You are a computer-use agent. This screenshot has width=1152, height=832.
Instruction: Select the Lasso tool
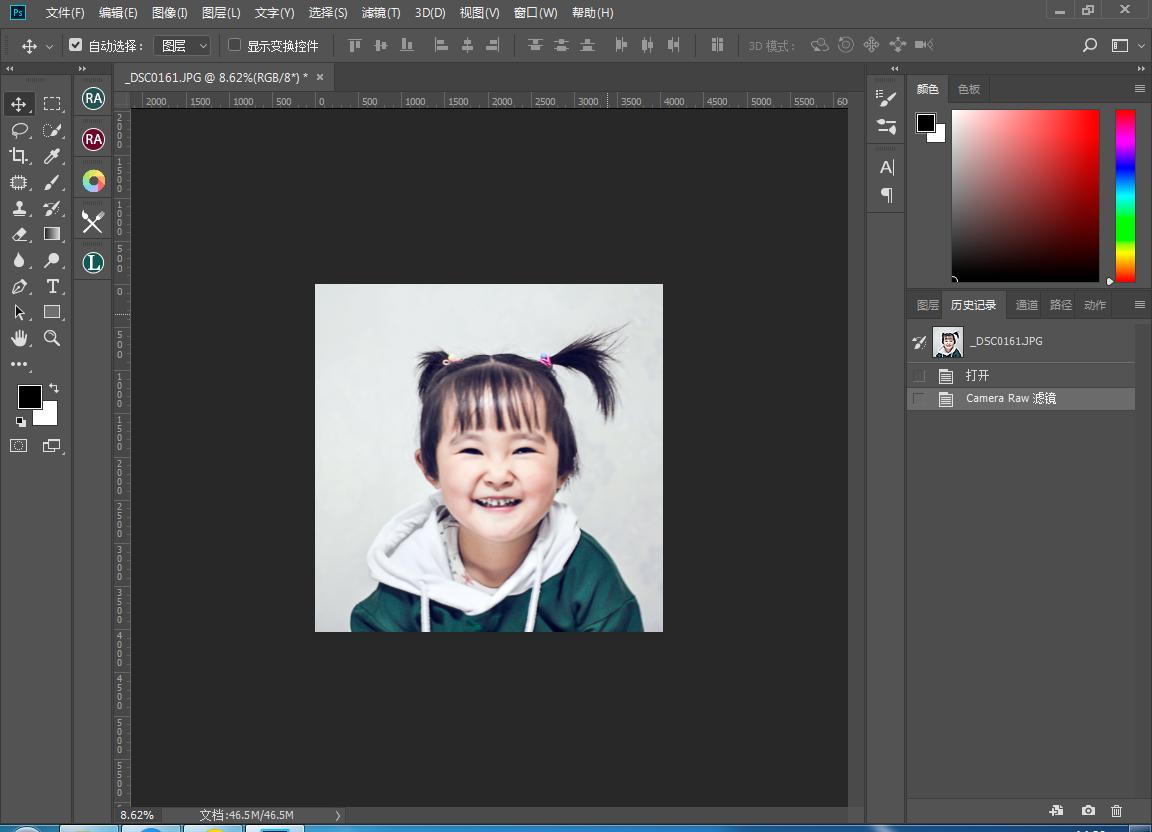[19, 130]
